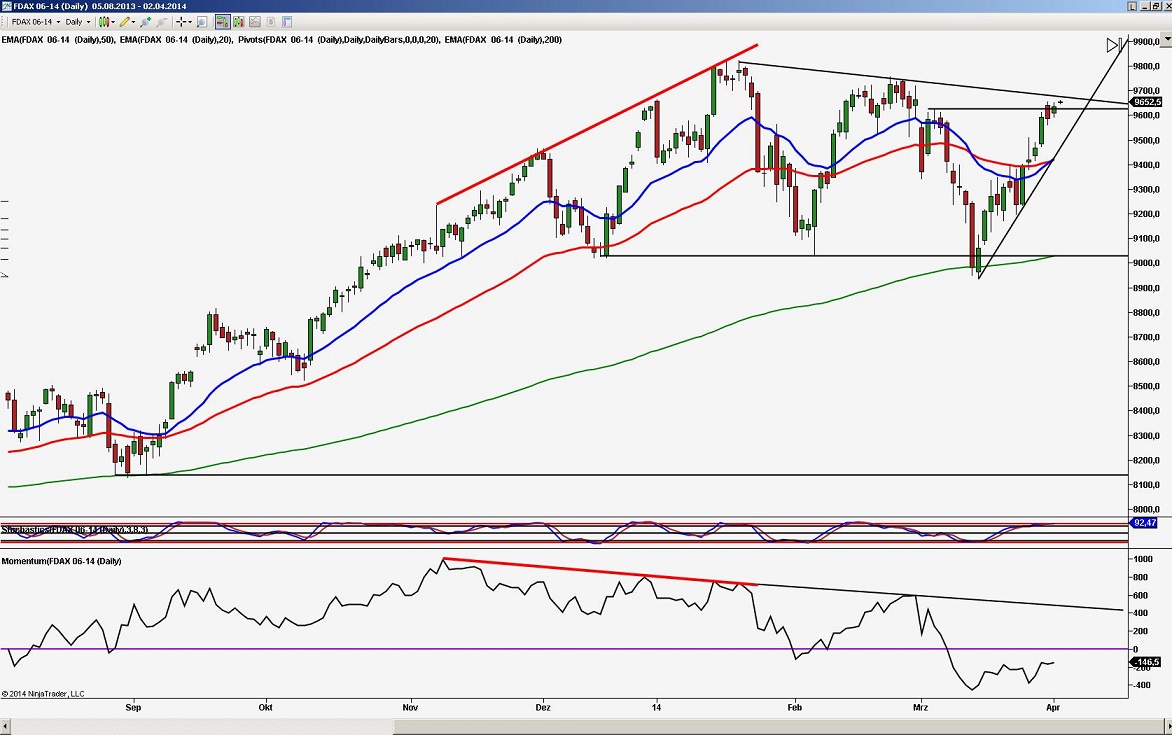Select the zoom-out magnifier tool
This screenshot has height=735, width=1172.
click(162, 21)
